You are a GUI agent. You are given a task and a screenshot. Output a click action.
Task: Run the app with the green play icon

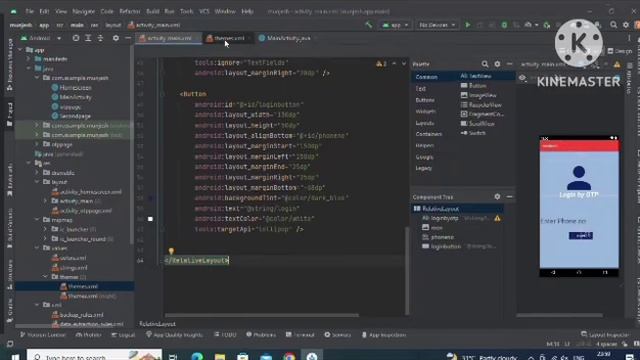pos(468,25)
